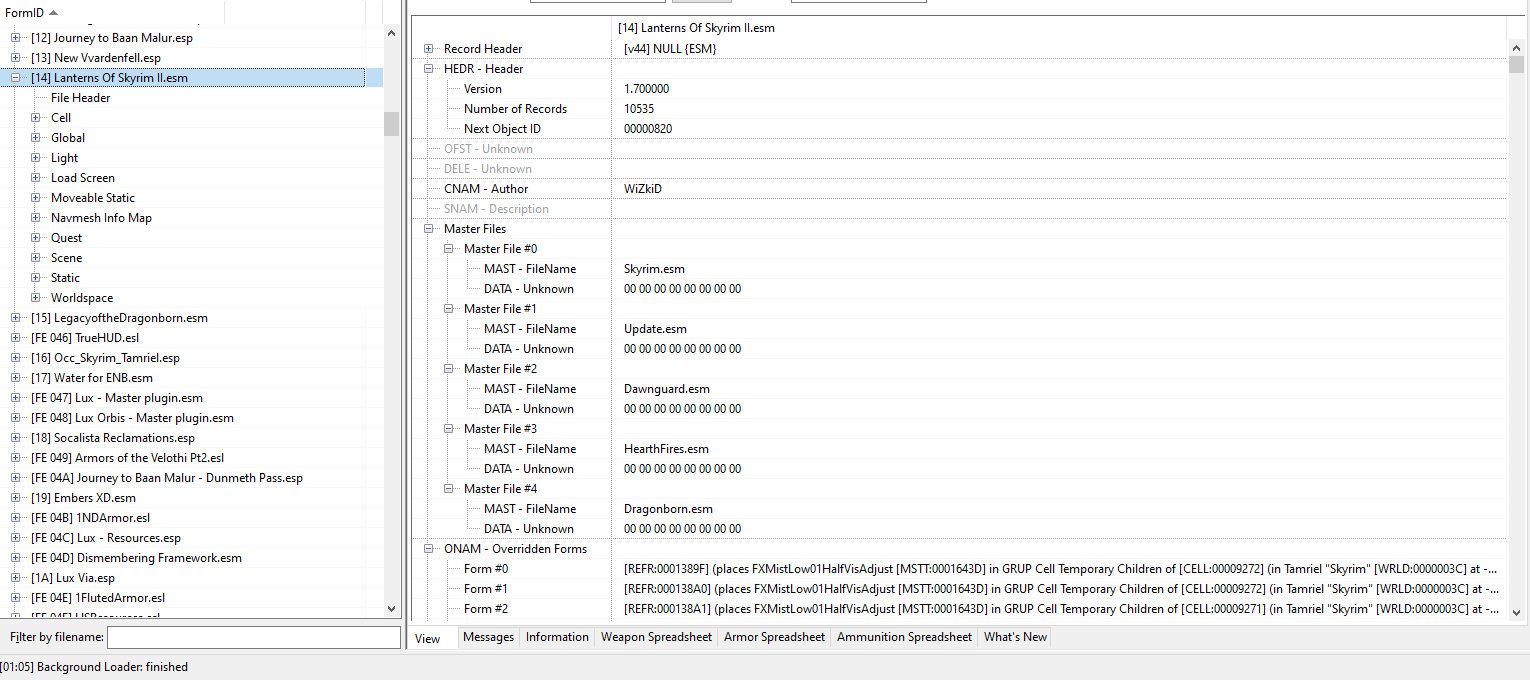The width and height of the screenshot is (1530, 680).
Task: Select Journey to Baan Malur - Dunmeth Pass.esp
Action: (167, 478)
